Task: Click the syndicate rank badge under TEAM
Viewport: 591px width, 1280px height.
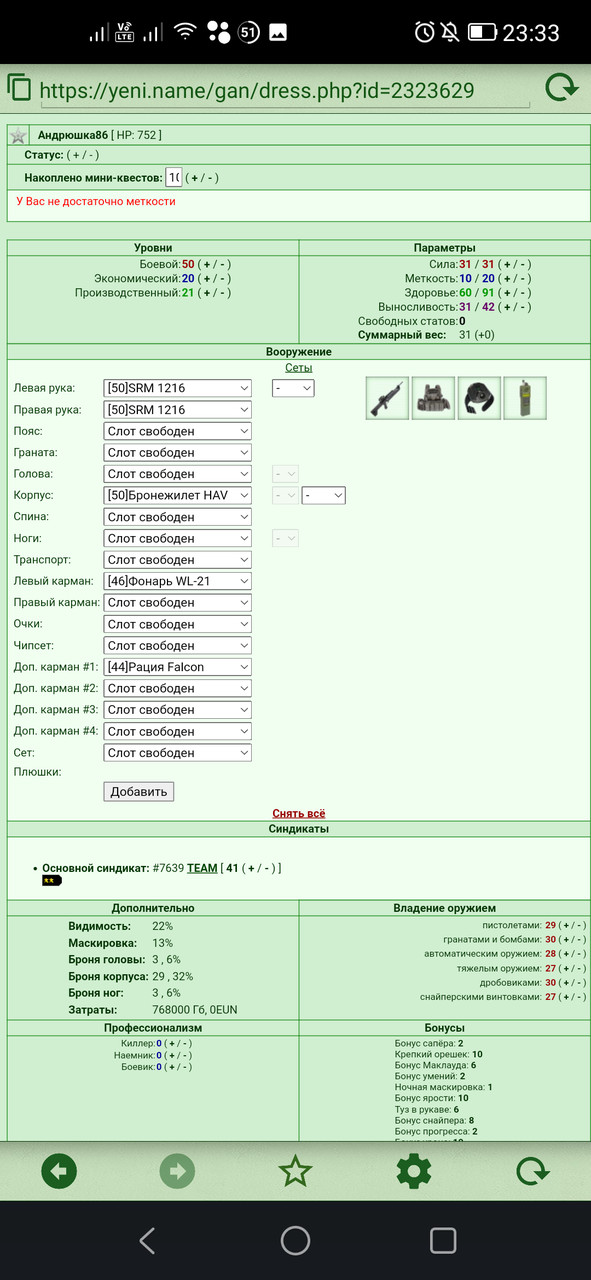Action: [51, 881]
